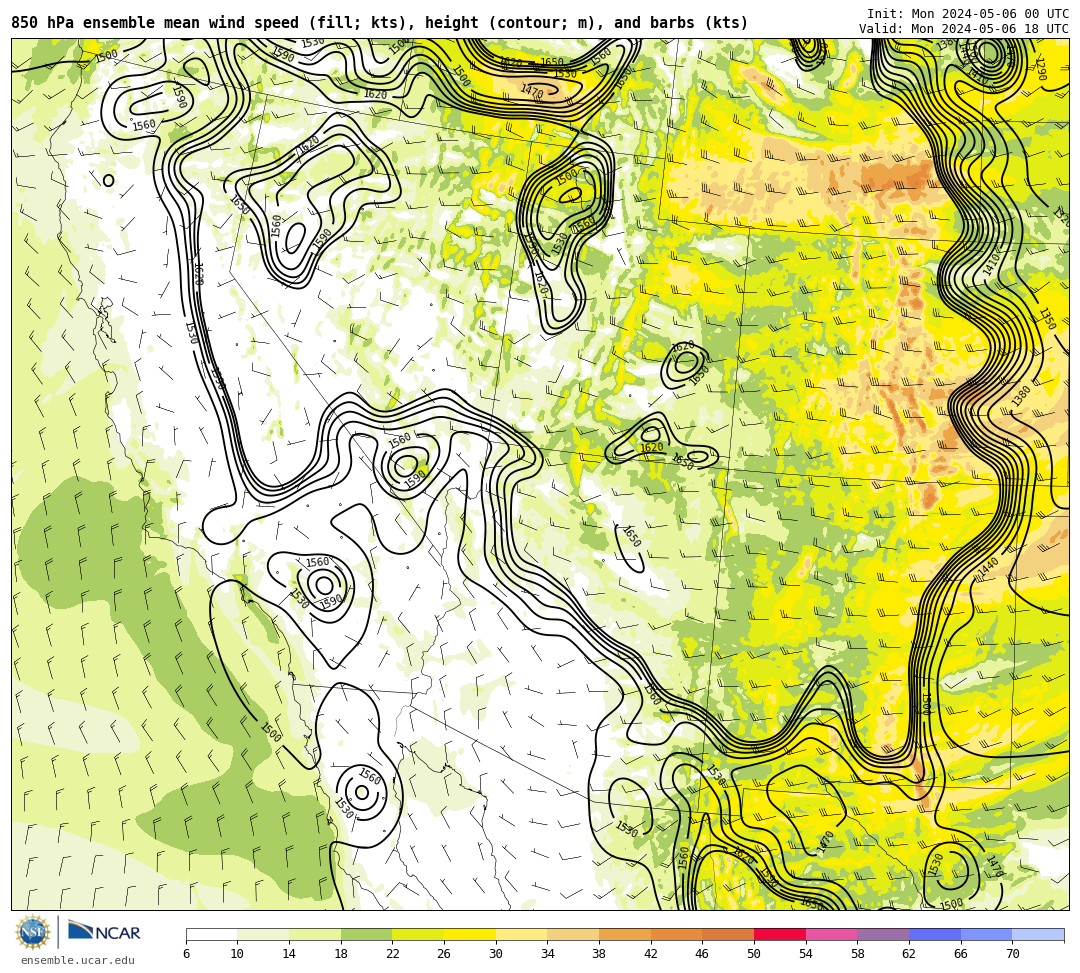Viewport: 1080px width, 973px height.
Task: Click the colorbar tick label 30
Action: [x=496, y=954]
